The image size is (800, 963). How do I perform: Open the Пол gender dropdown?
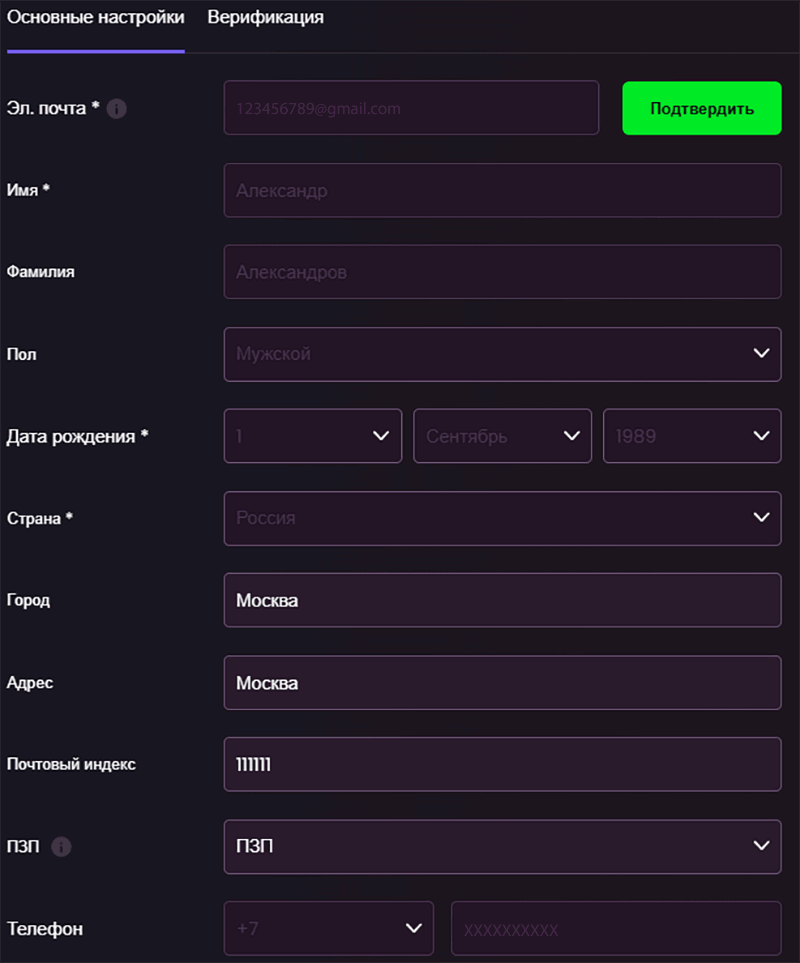click(502, 354)
